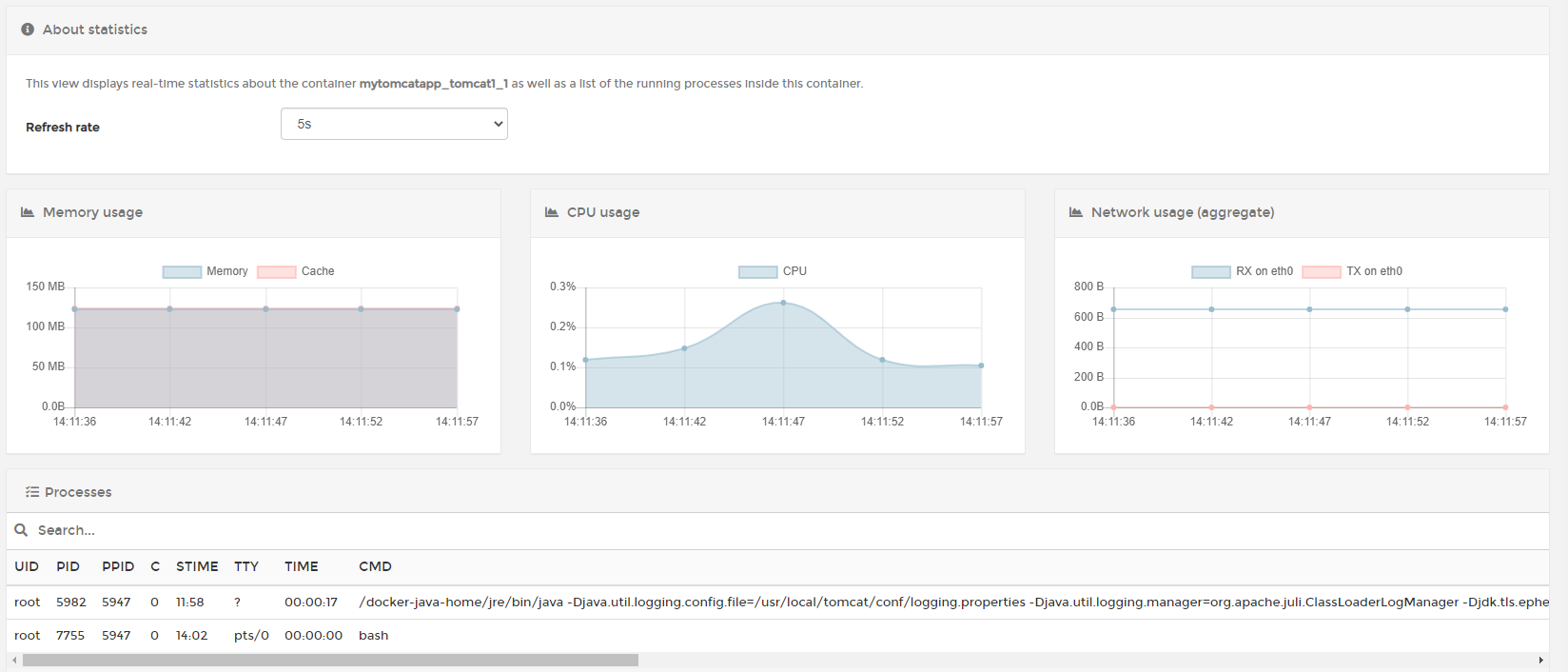This screenshot has width=1568, height=672.
Task: Click PID 7755 in the process table
Action: pyautogui.click(x=70, y=636)
